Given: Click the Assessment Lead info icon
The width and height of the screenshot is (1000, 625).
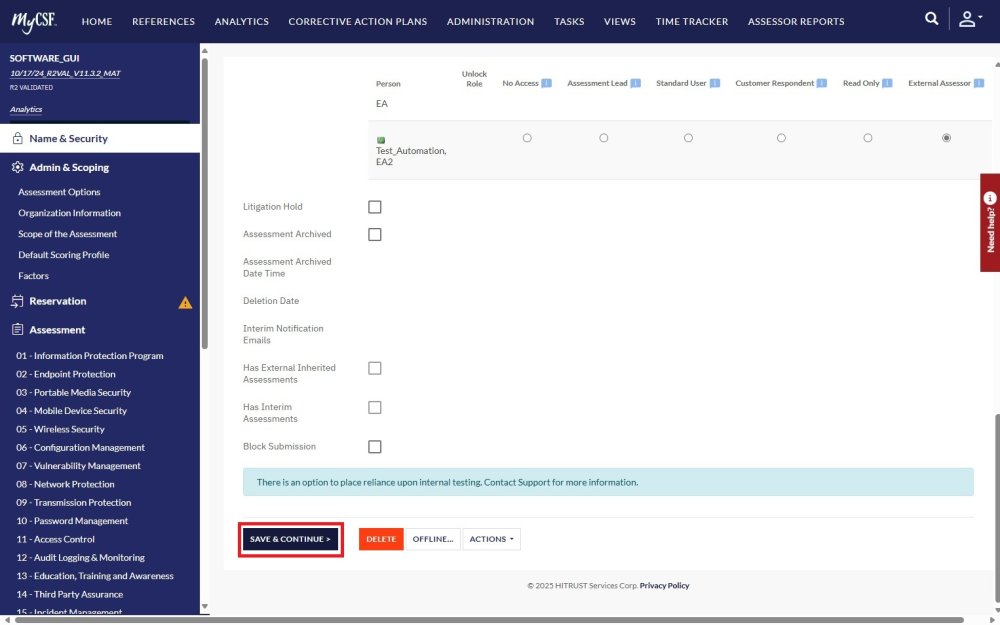Looking at the screenshot, I should tap(635, 83).
